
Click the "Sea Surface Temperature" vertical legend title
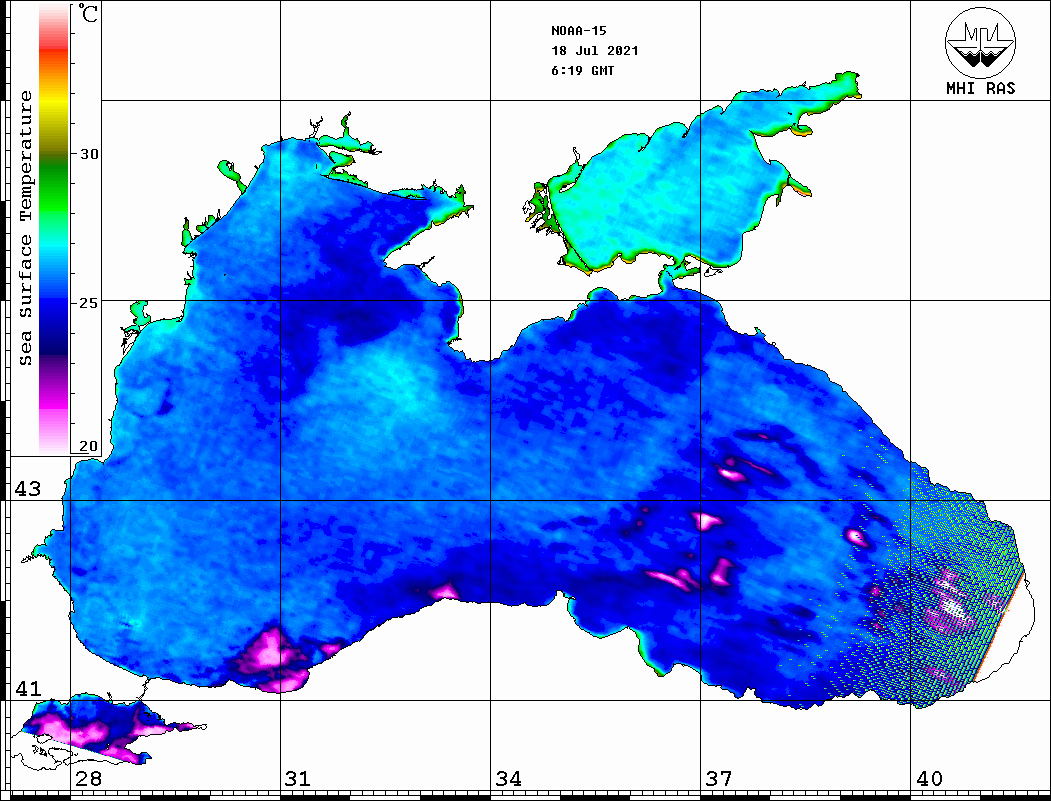pos(25,228)
